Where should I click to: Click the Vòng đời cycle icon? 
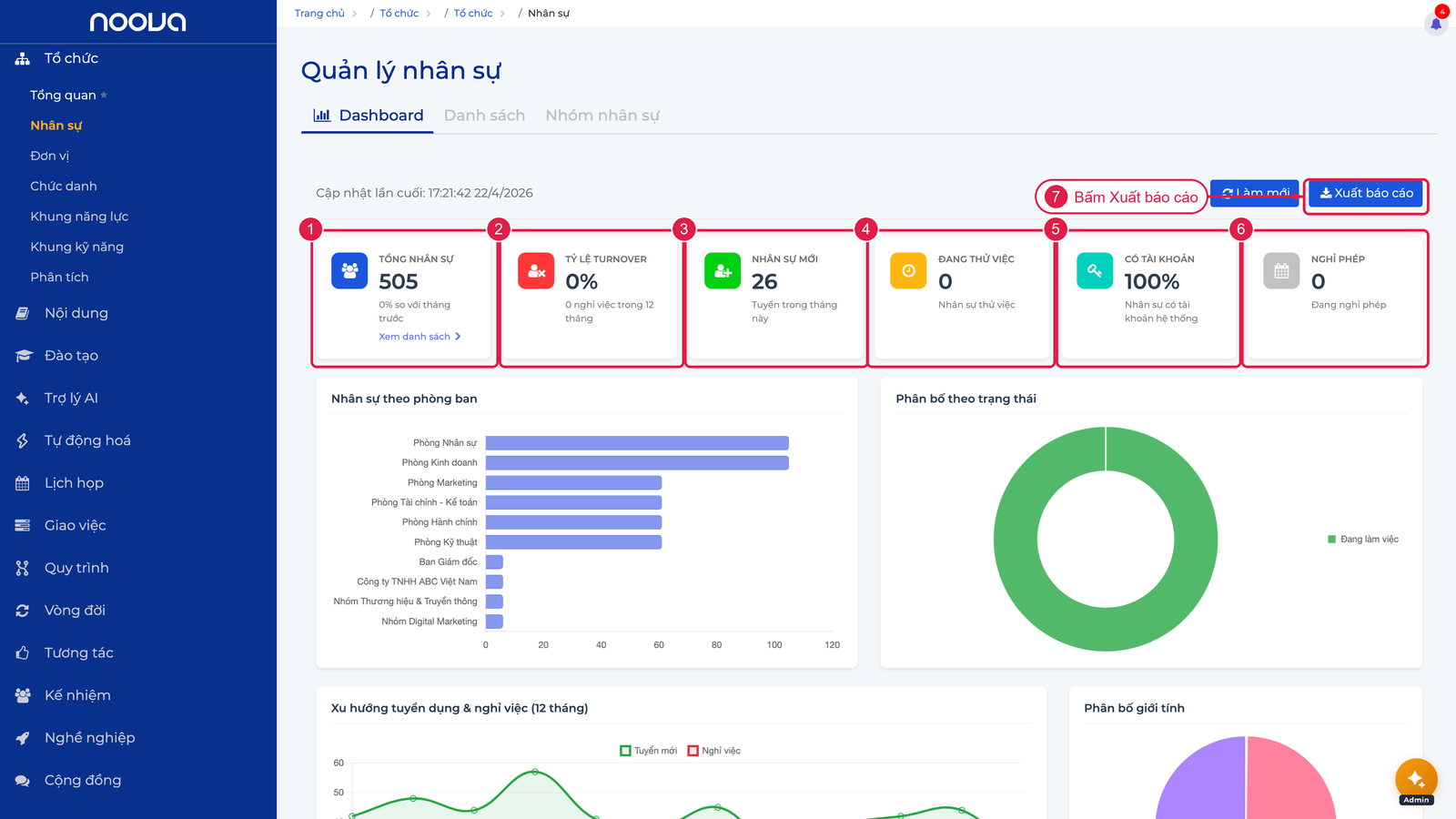click(x=23, y=611)
